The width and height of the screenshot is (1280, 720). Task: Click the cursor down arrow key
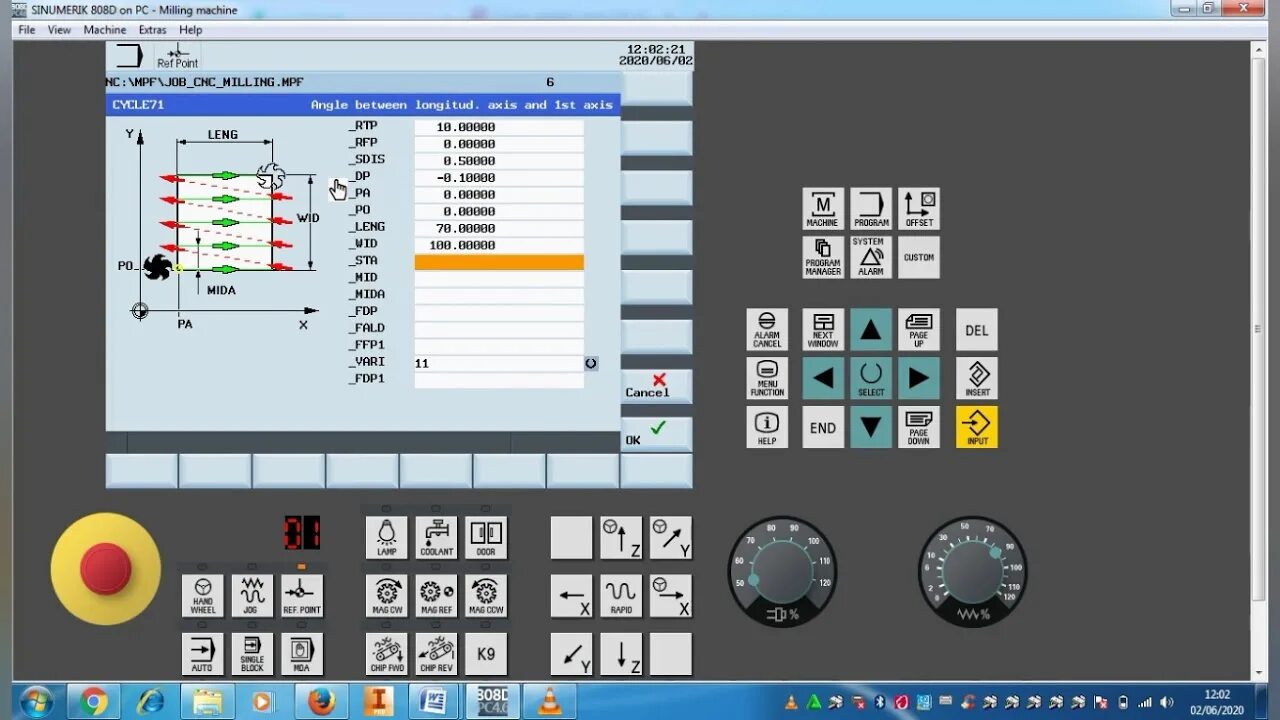[871, 427]
